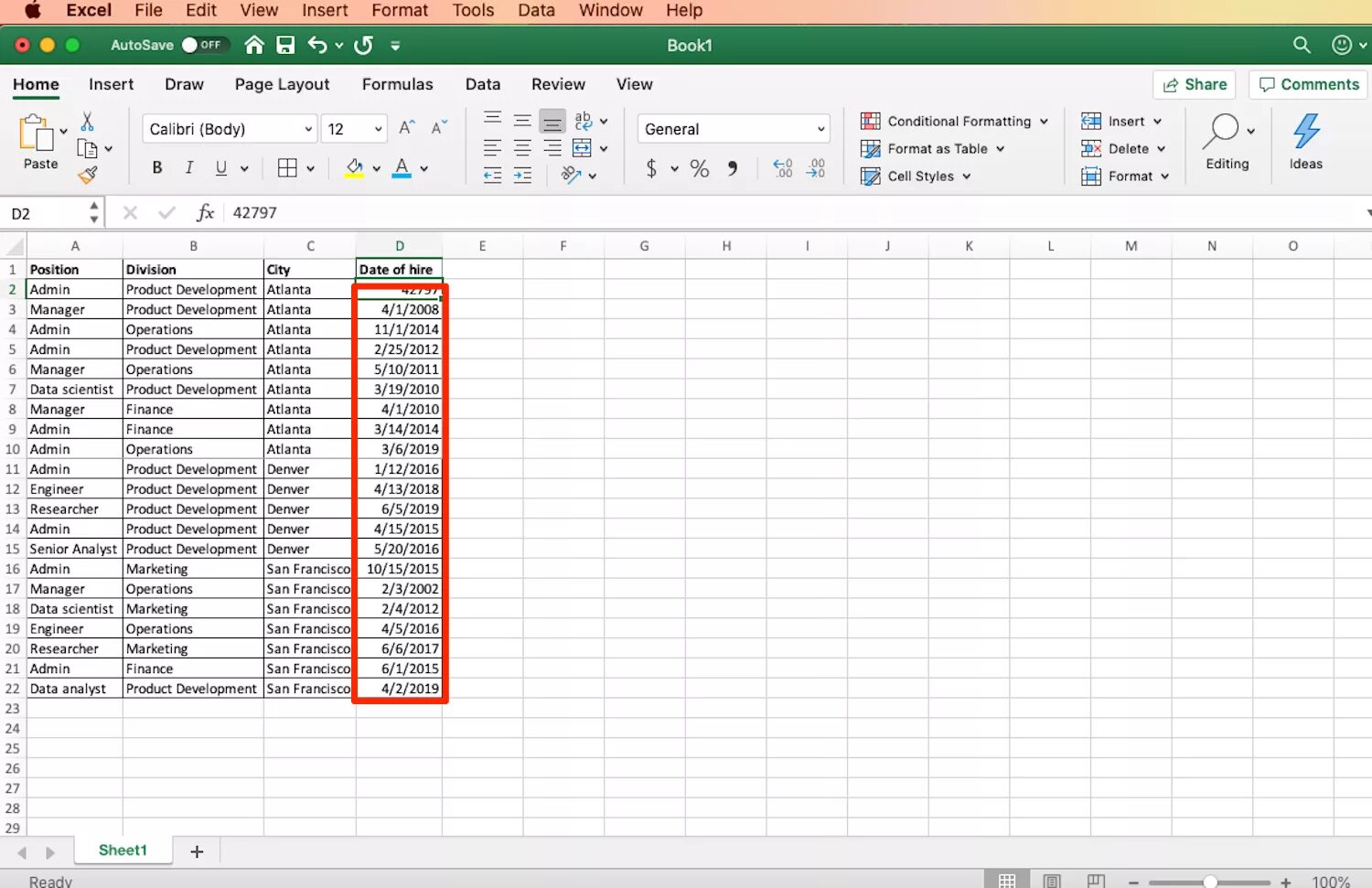The height and width of the screenshot is (888, 1372).
Task: Toggle middle vertical alignment
Action: 522,120
